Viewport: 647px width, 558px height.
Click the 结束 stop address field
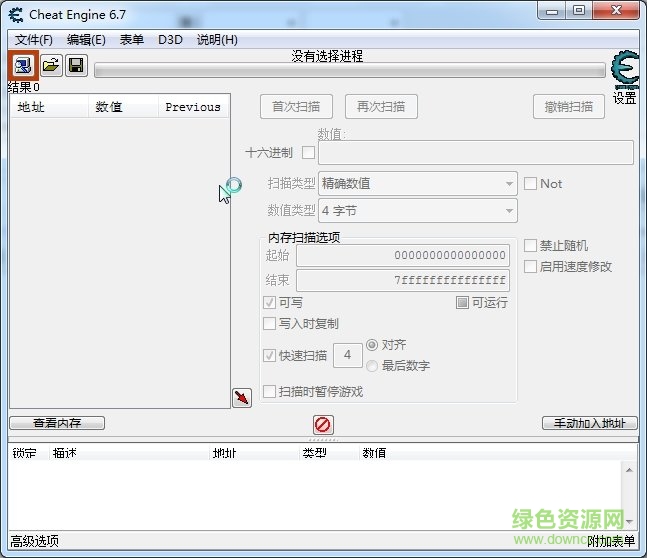(x=403, y=280)
